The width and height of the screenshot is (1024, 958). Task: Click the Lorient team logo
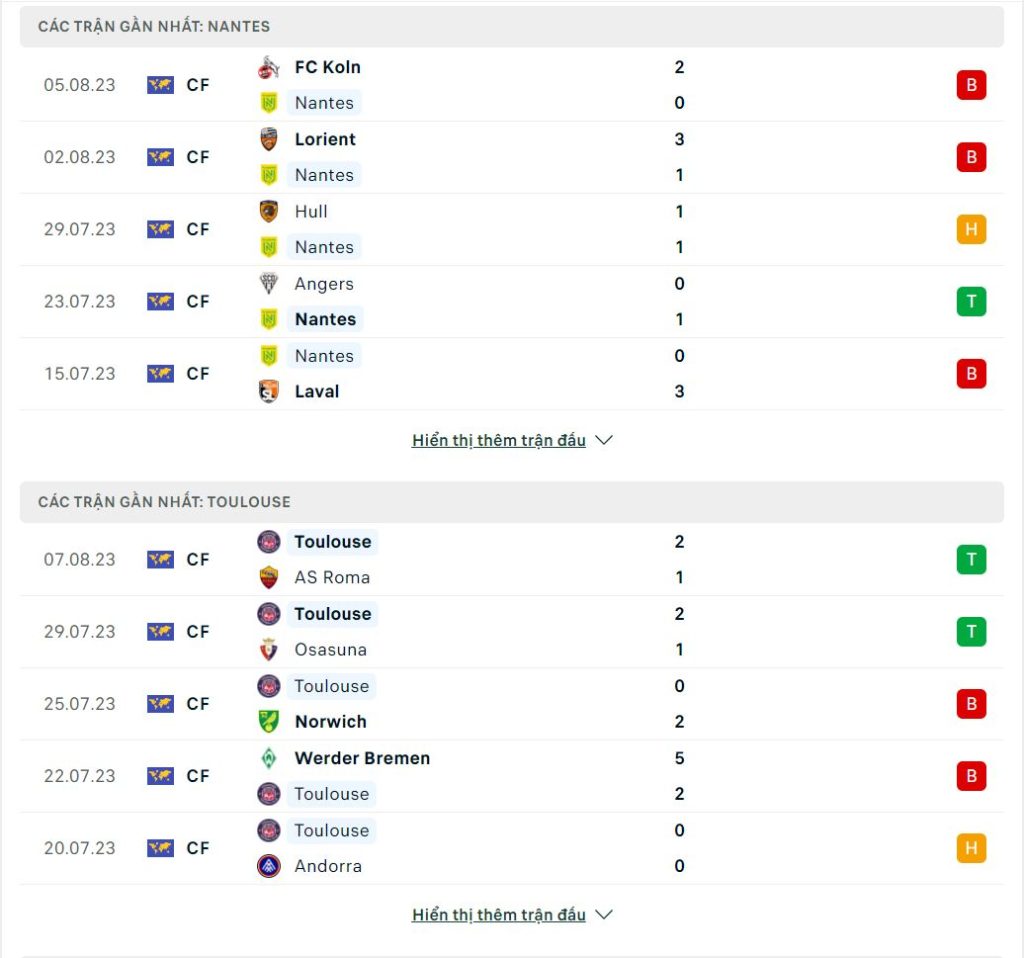point(268,139)
